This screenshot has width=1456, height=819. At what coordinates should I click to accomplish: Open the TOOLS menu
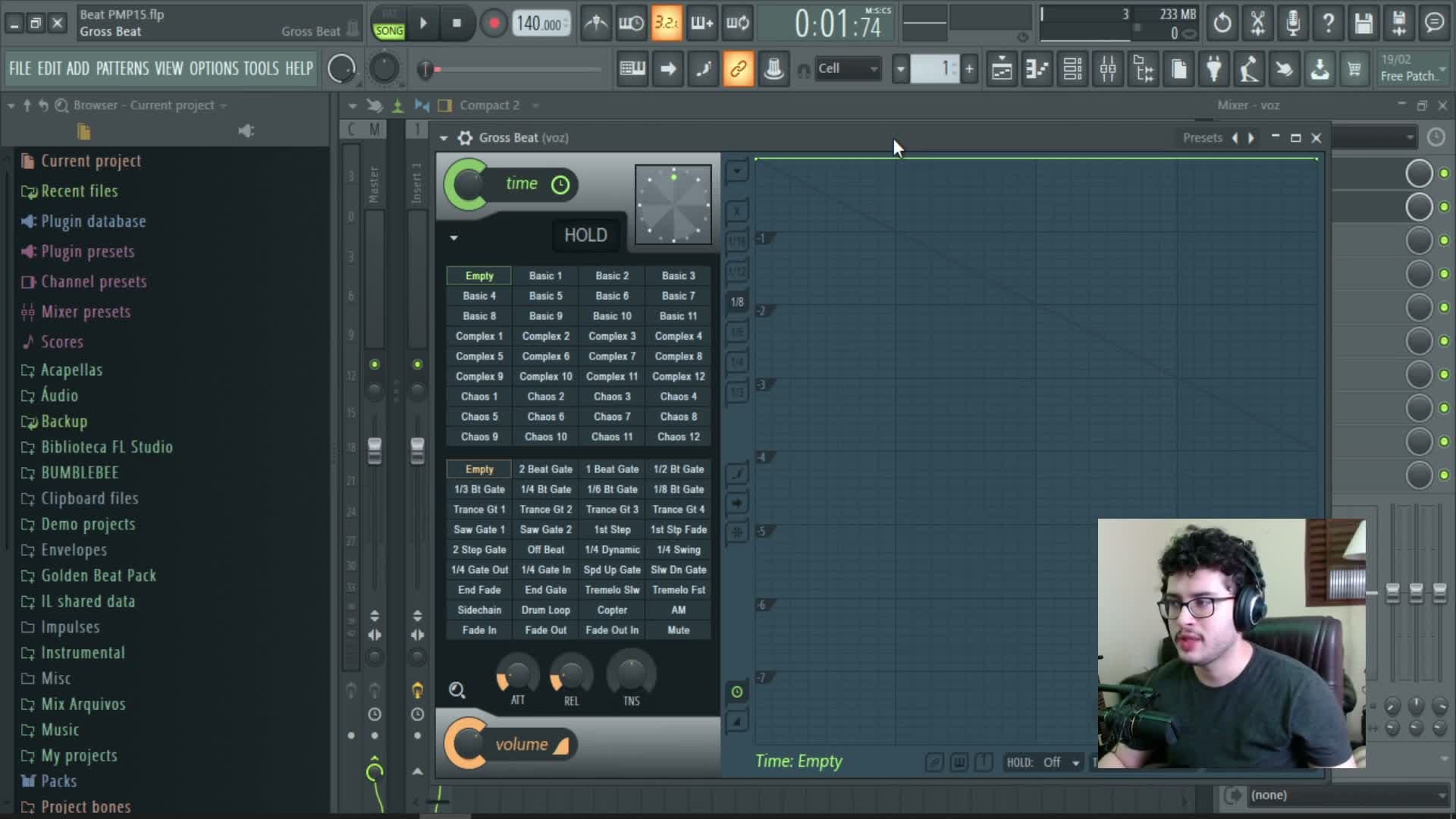(x=261, y=69)
